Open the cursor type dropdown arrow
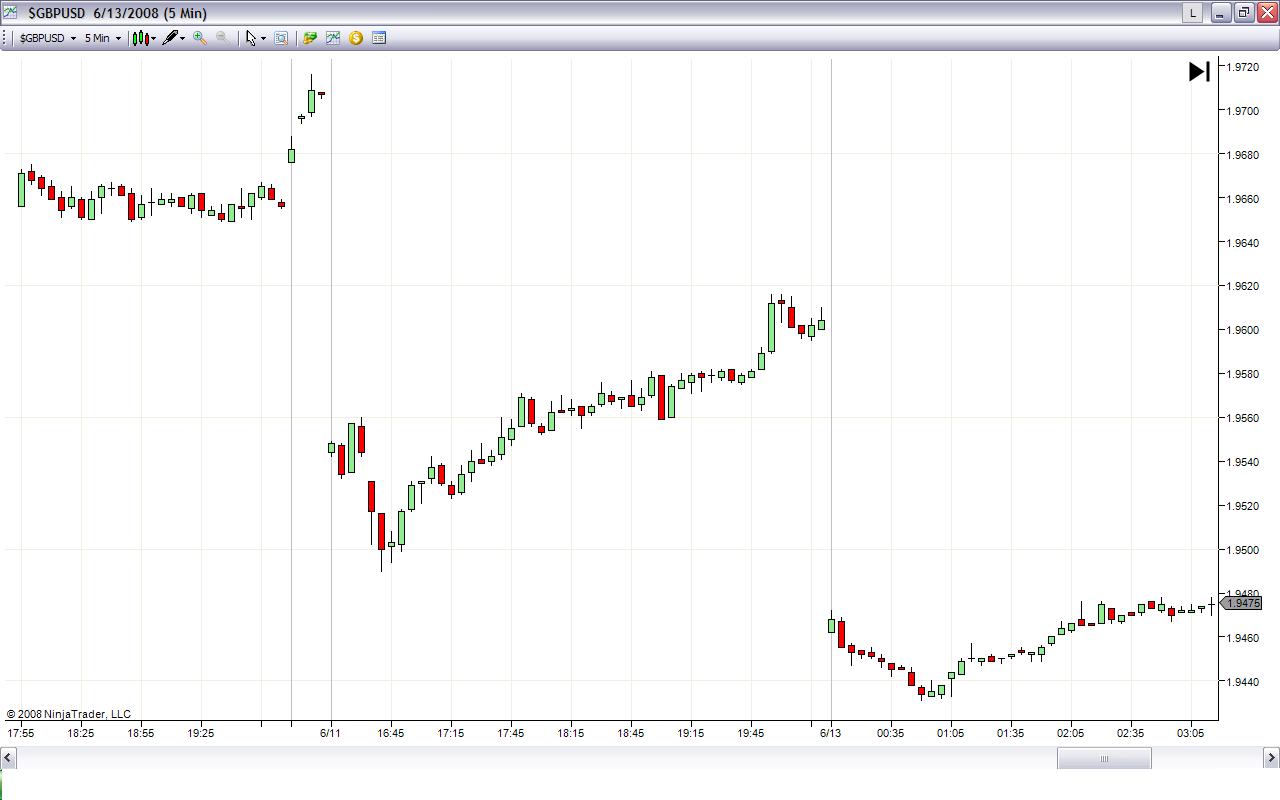Screen dimensions: 1280x800 click(263, 39)
